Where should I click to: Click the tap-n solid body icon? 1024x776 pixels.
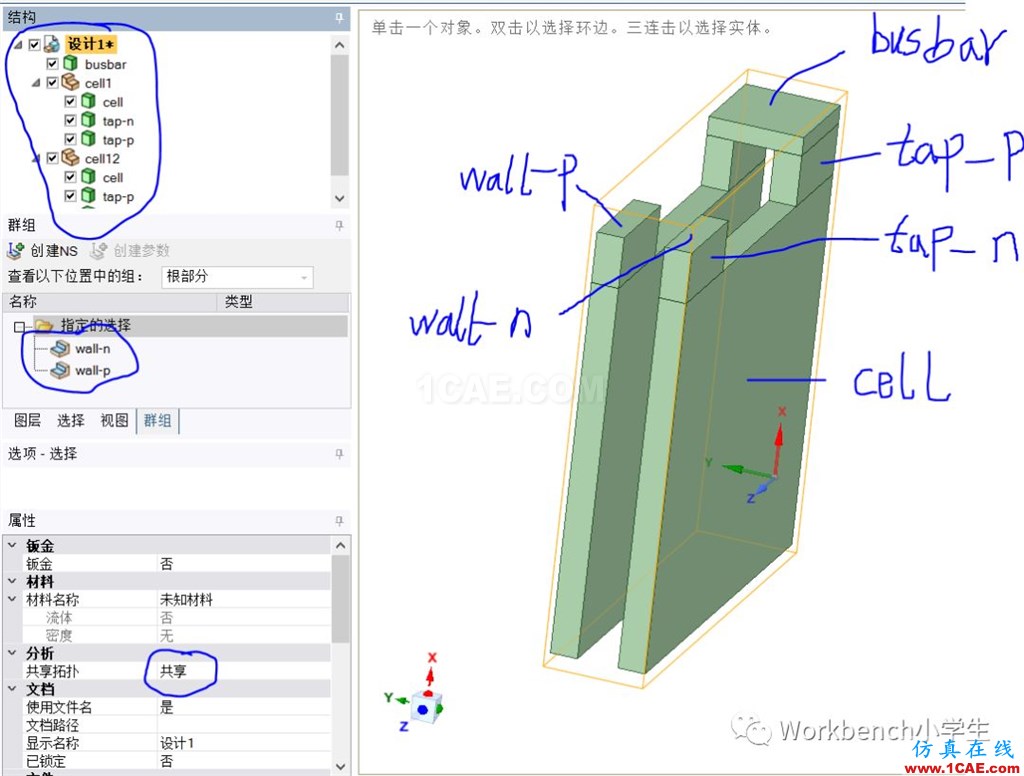[88, 121]
